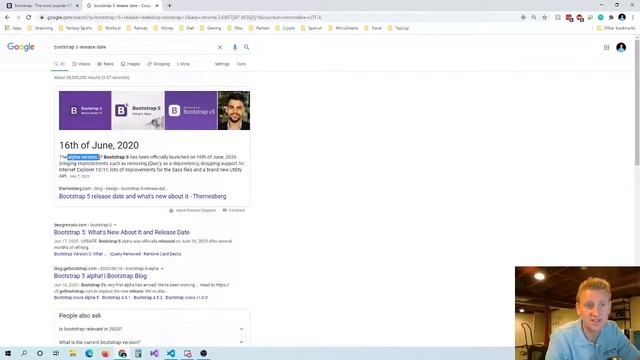Viewport: 640px width, 360px height.
Task: Click the 'Remove Card Decks' sitelink
Action: (162, 254)
